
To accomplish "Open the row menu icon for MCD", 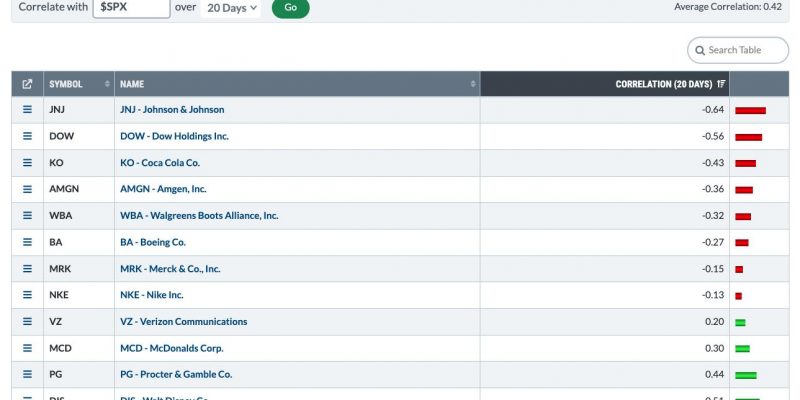I will click(28, 348).
